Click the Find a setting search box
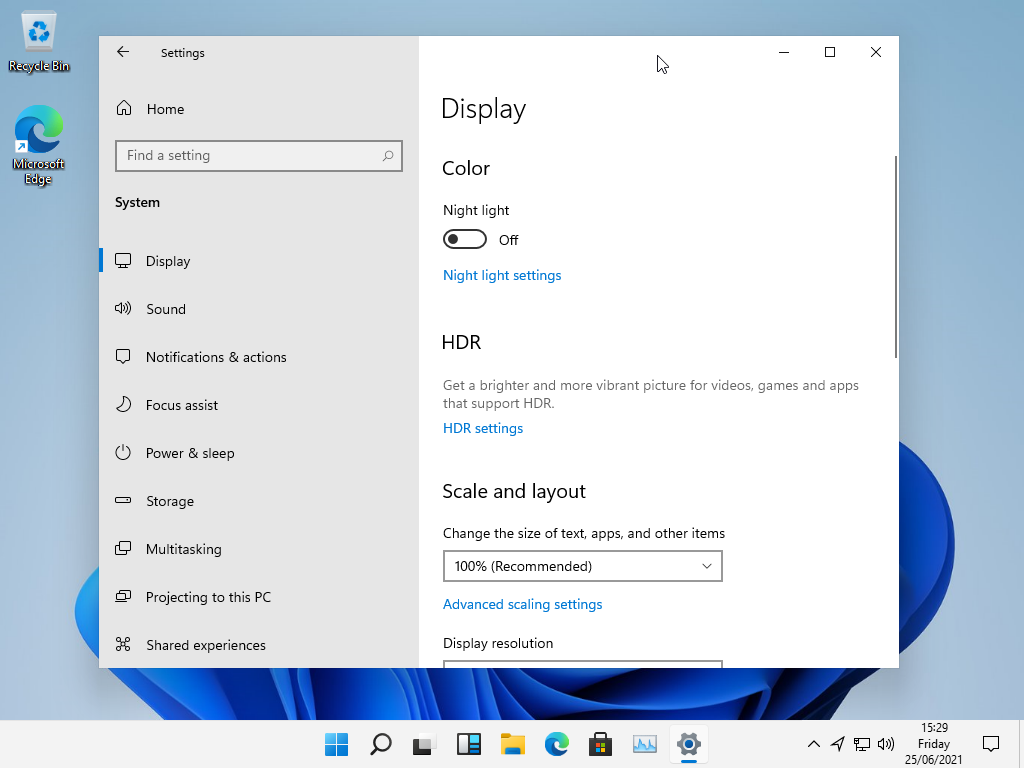Viewport: 1024px width, 768px height. point(250,156)
